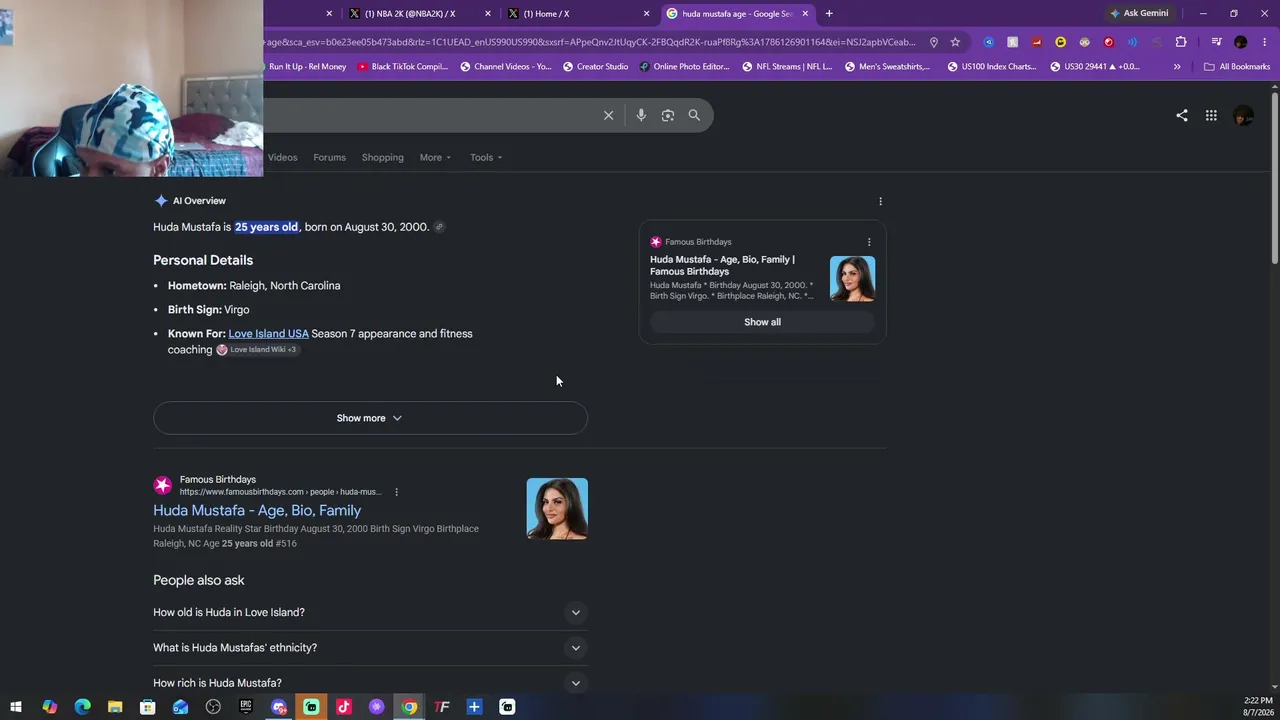Screen dimensions: 1280x720
Task: Open the Love Island USA link
Action: (268, 334)
